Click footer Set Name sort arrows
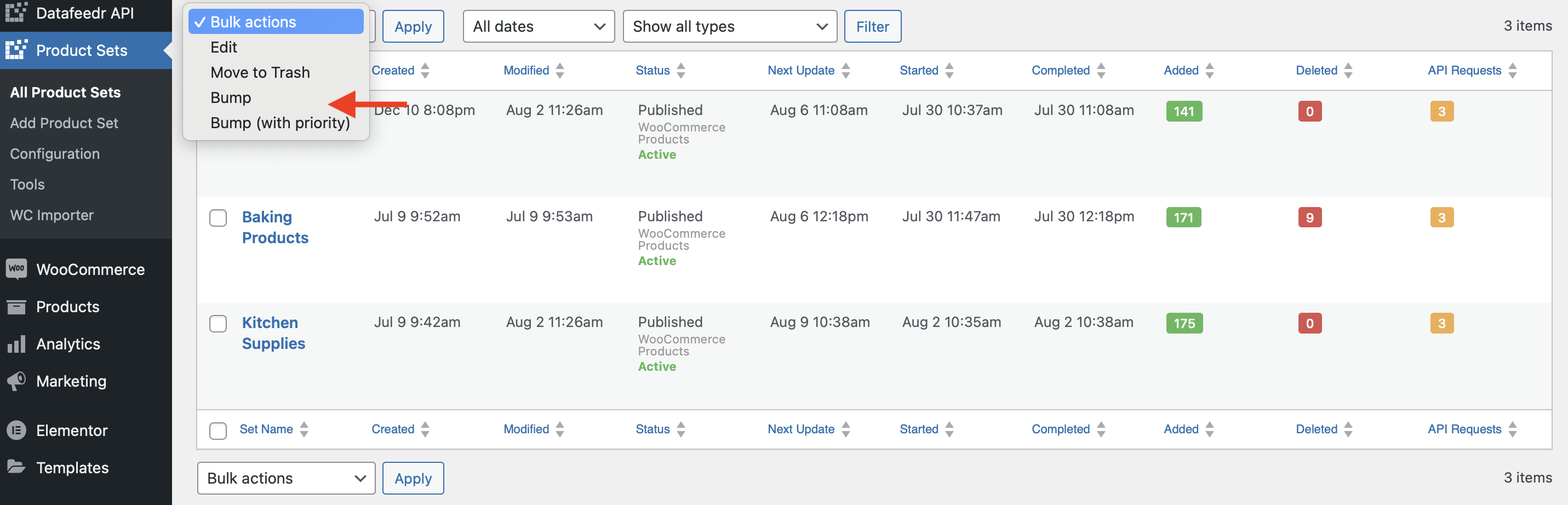The image size is (1568, 505). click(x=304, y=429)
